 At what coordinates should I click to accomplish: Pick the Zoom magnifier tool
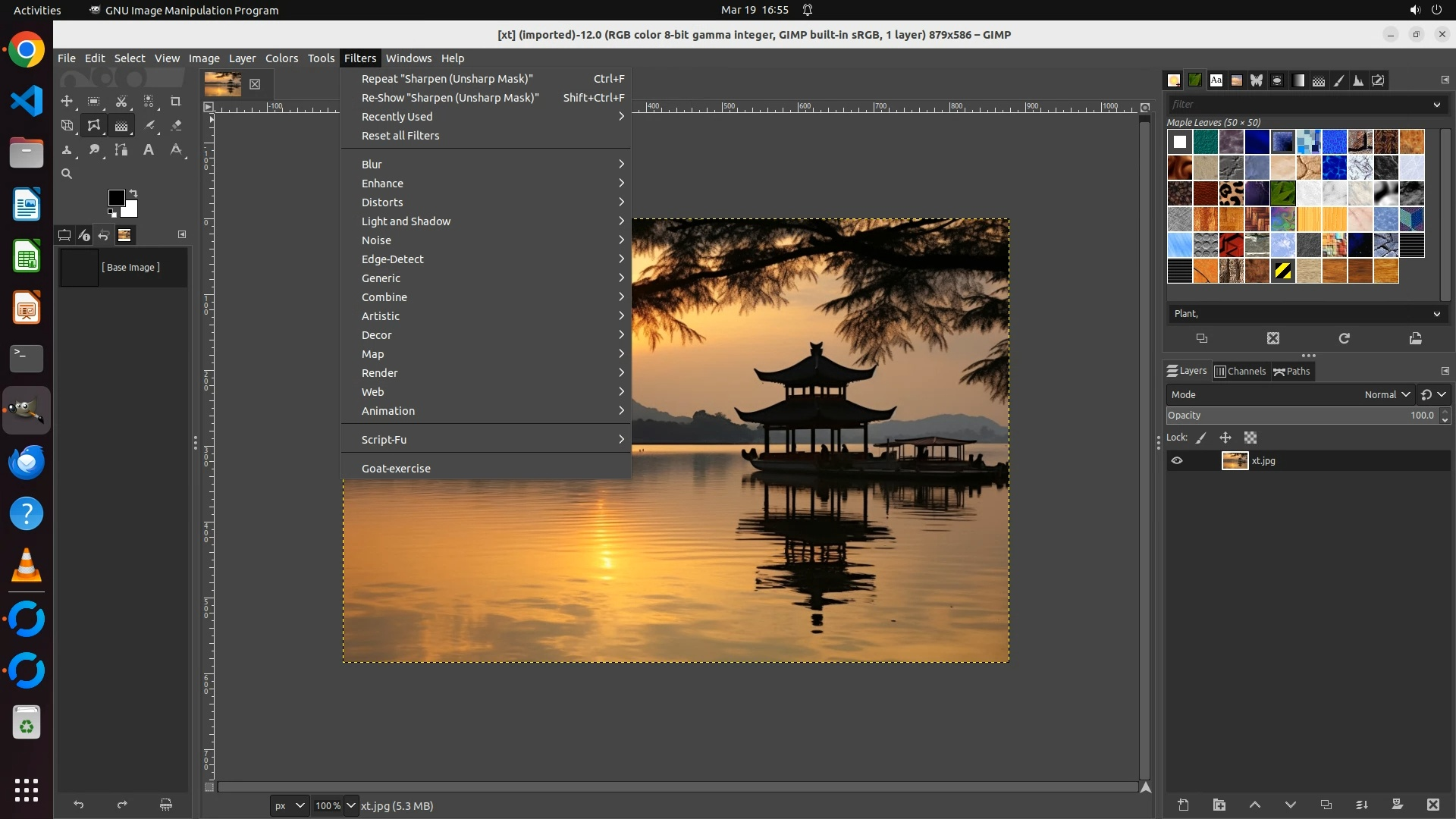67,174
